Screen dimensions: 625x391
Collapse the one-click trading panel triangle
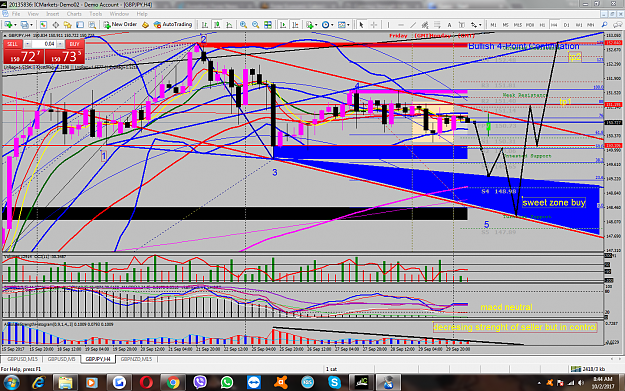pyautogui.click(x=5, y=35)
